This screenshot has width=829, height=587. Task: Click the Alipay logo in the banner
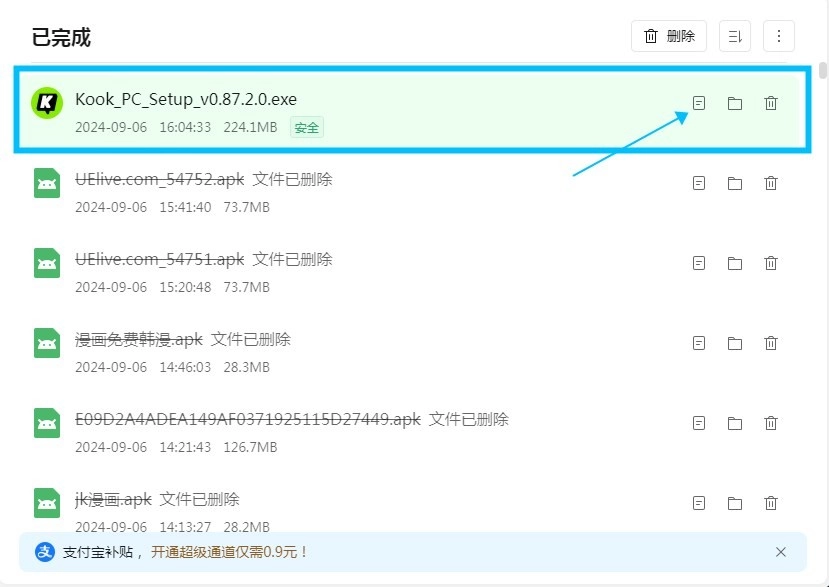tap(45, 552)
